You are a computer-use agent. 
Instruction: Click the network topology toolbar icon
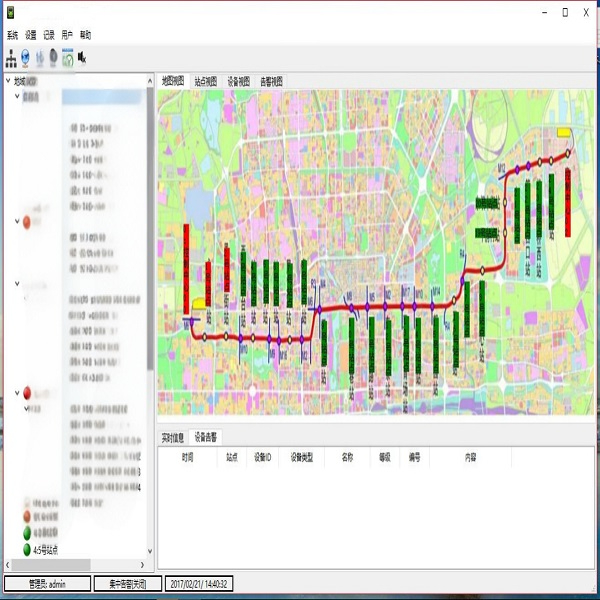click(x=11, y=57)
